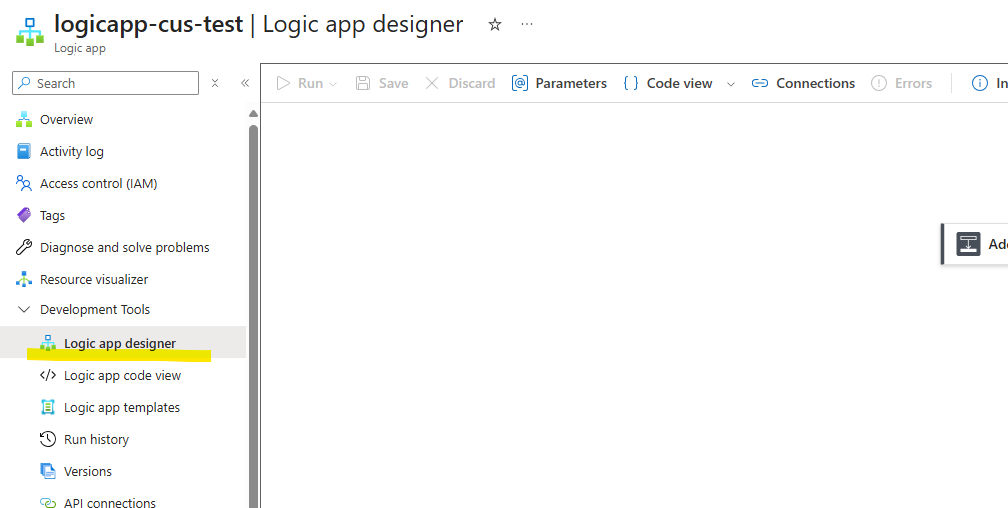Image resolution: width=1008 pixels, height=508 pixels.
Task: Click Save in the toolbar
Action: pyautogui.click(x=393, y=84)
